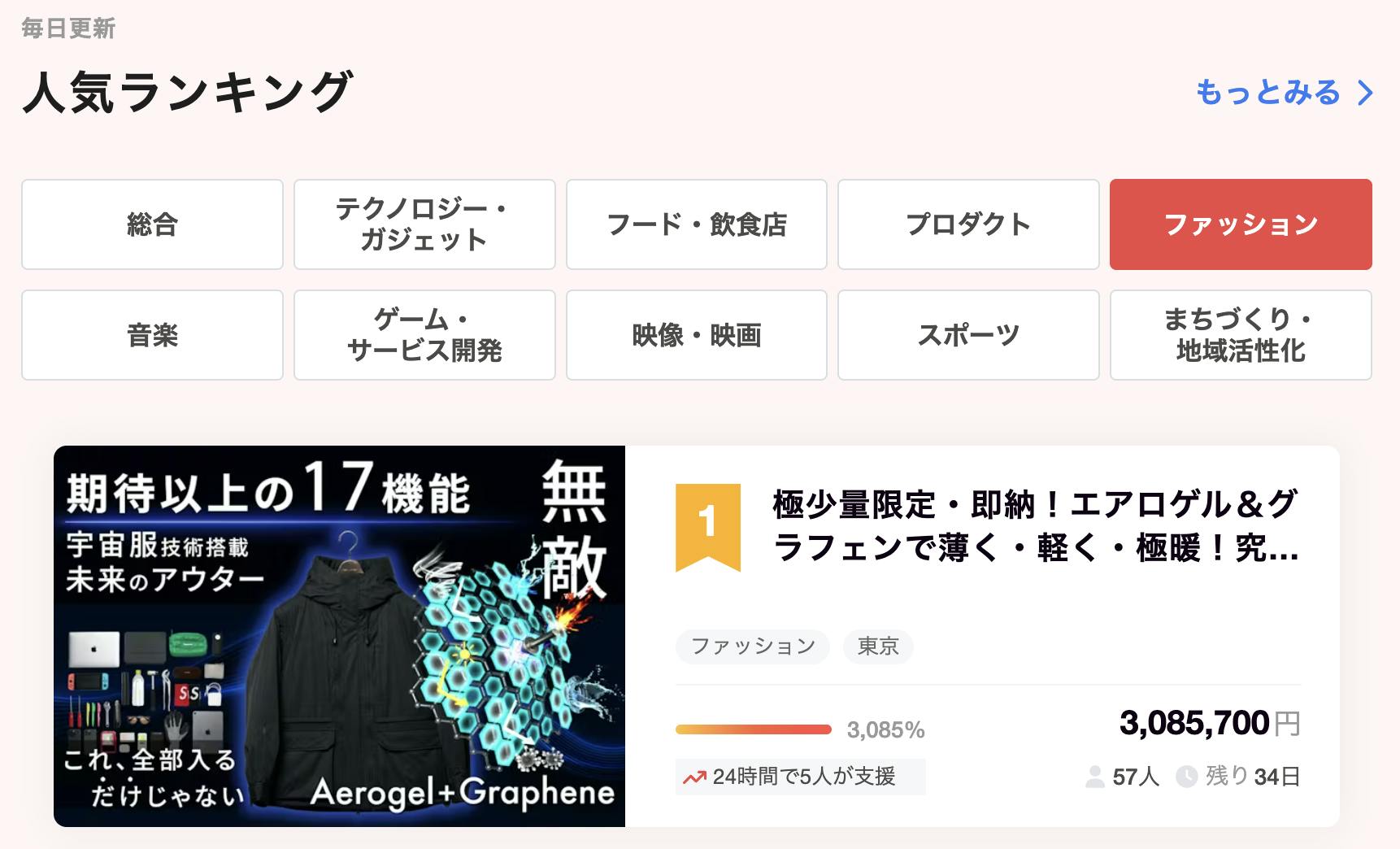Choose the プロダクト category tab
Screen dimensions: 1400x849
968,224
